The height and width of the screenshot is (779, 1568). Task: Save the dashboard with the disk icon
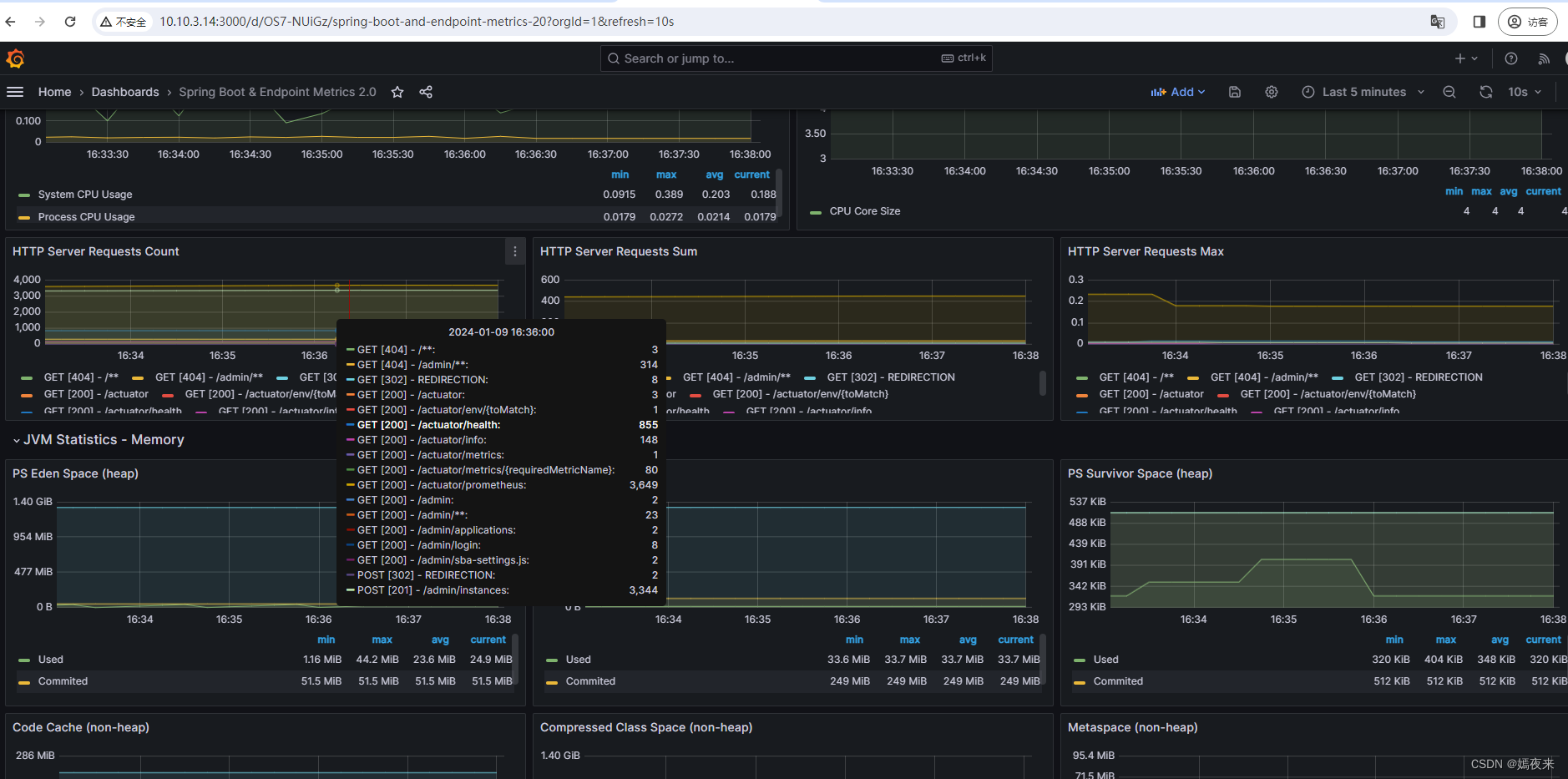point(1235,92)
